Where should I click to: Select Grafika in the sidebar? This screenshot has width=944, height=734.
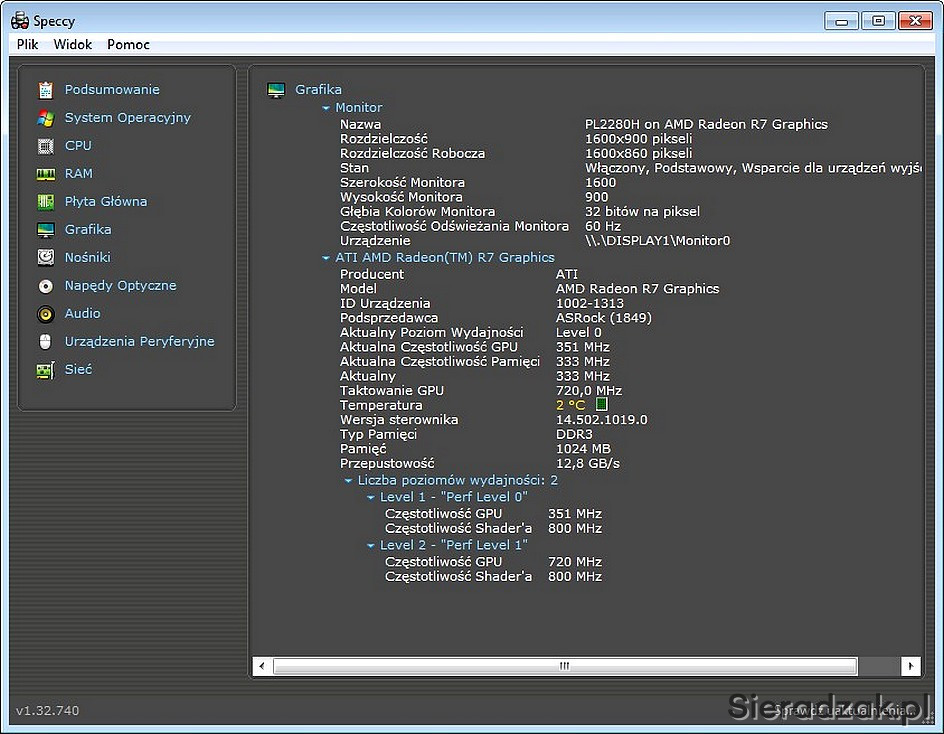pos(88,229)
